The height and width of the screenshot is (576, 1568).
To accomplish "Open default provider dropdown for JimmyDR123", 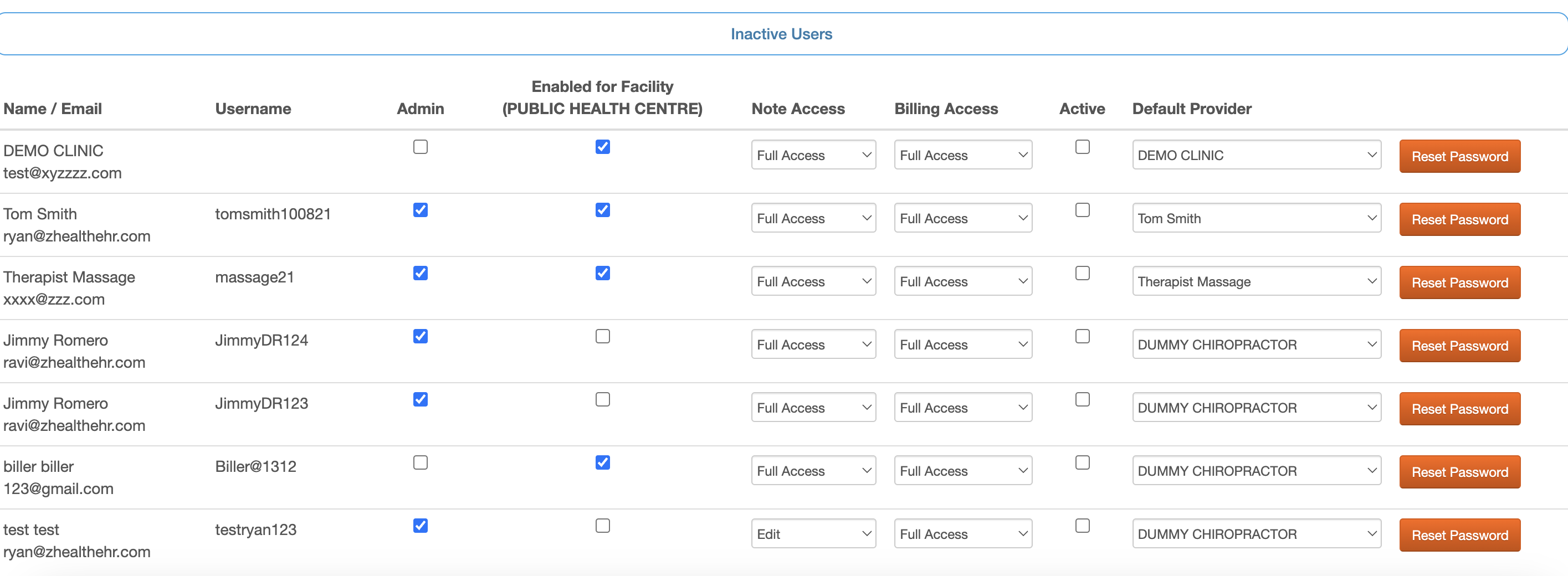I will (x=1257, y=408).
